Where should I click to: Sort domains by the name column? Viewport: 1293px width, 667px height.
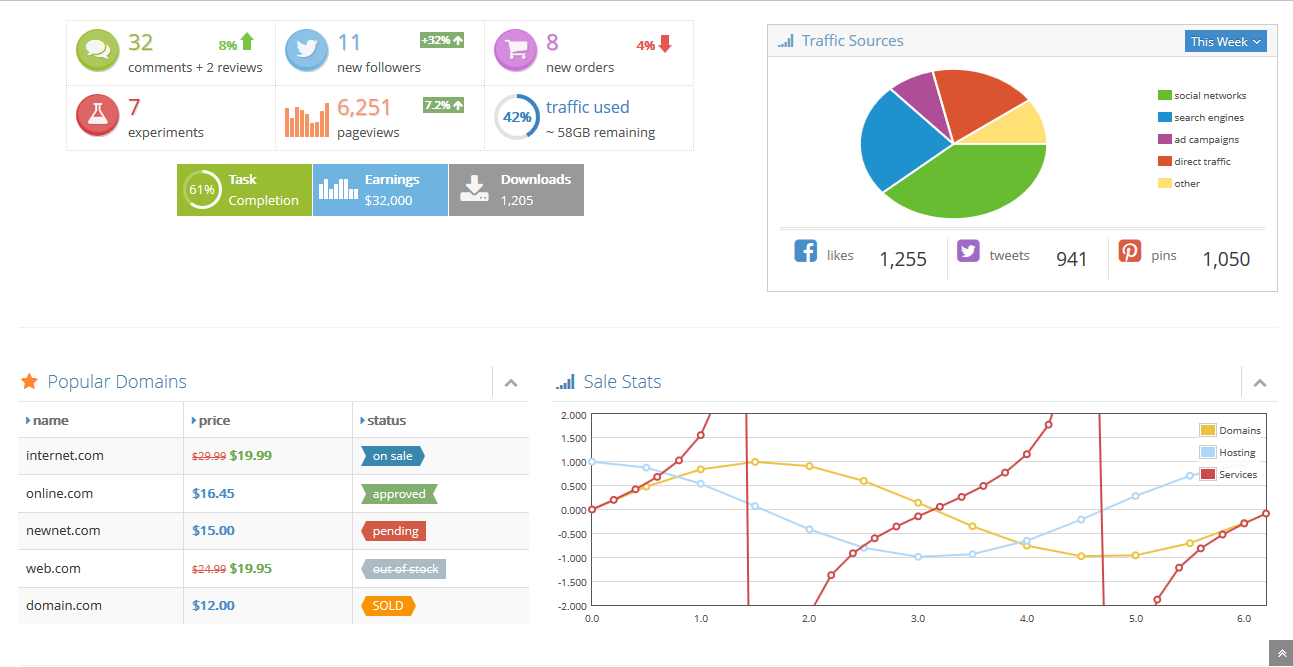(x=101, y=420)
